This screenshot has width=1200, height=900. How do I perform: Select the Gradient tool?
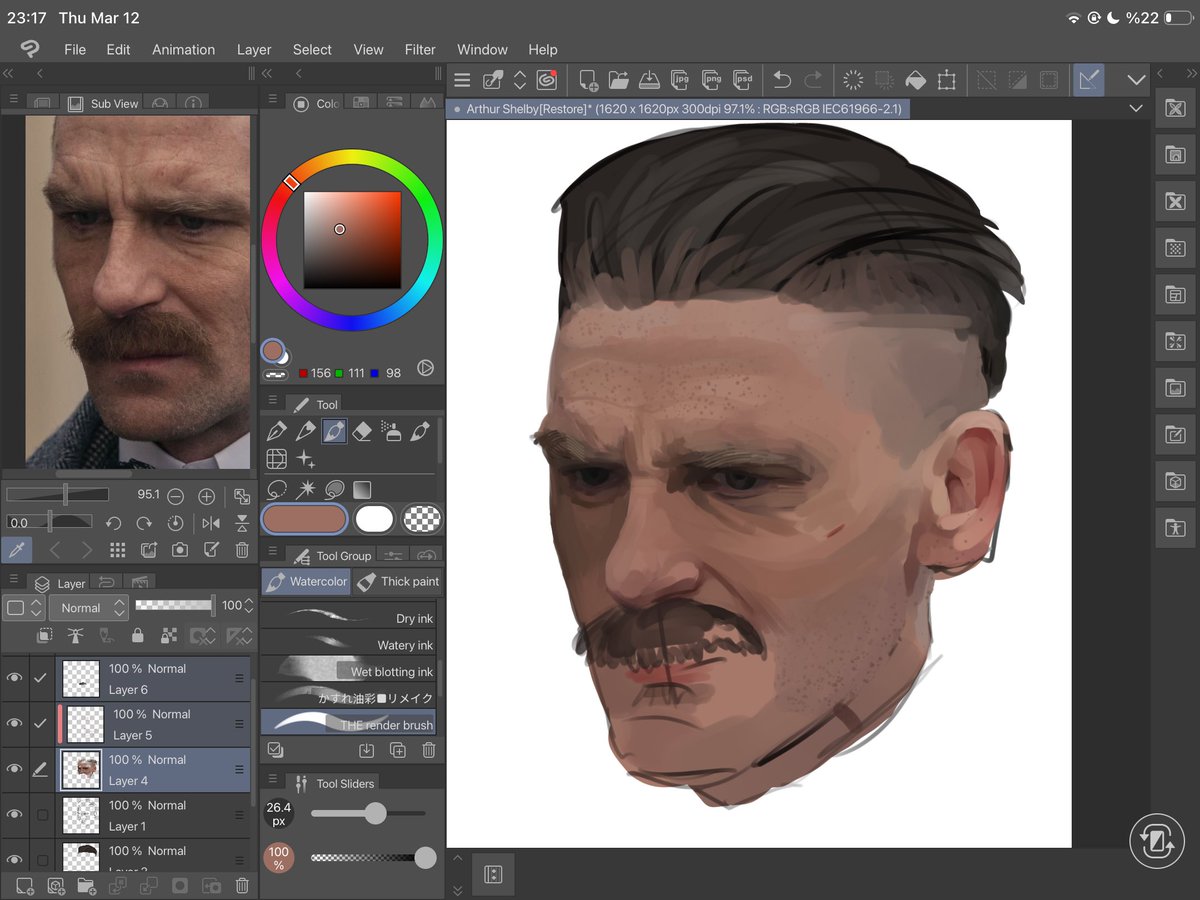[x=362, y=490]
